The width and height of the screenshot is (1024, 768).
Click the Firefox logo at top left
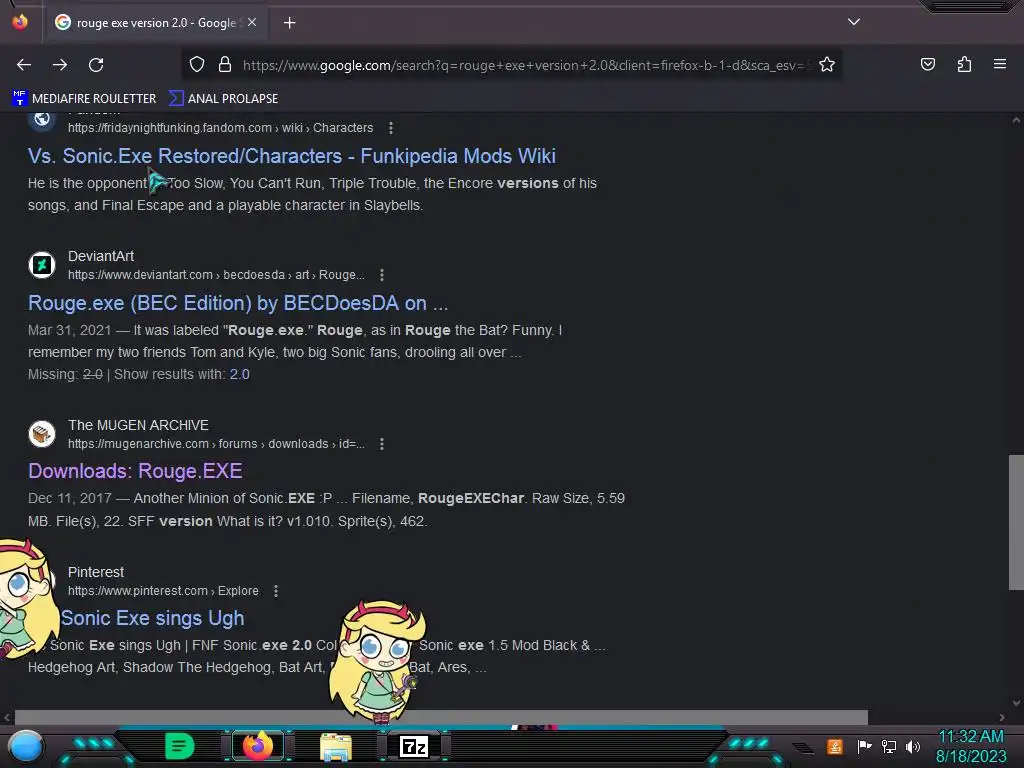coord(20,22)
